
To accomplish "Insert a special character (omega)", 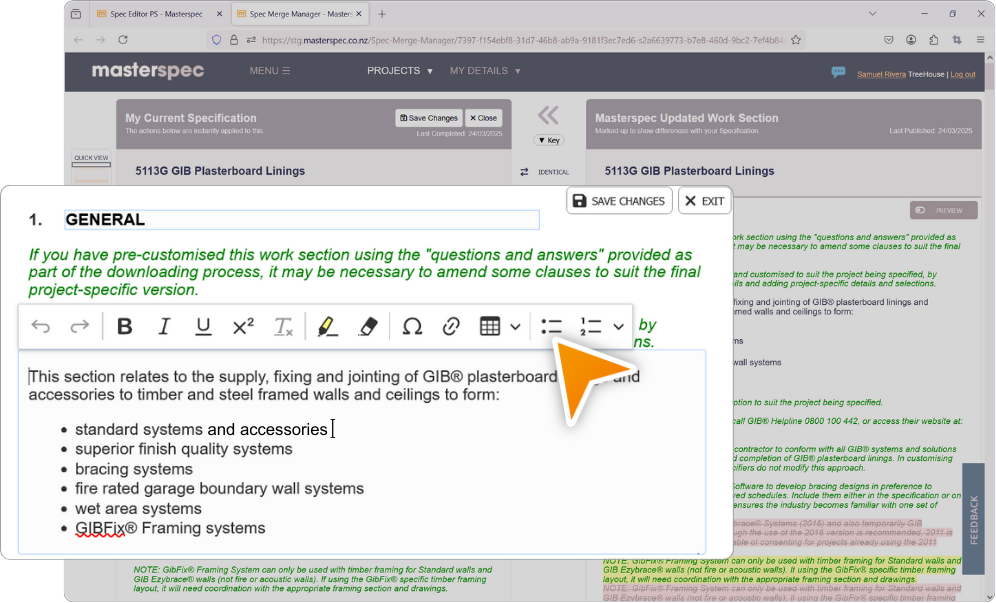I will click(412, 327).
